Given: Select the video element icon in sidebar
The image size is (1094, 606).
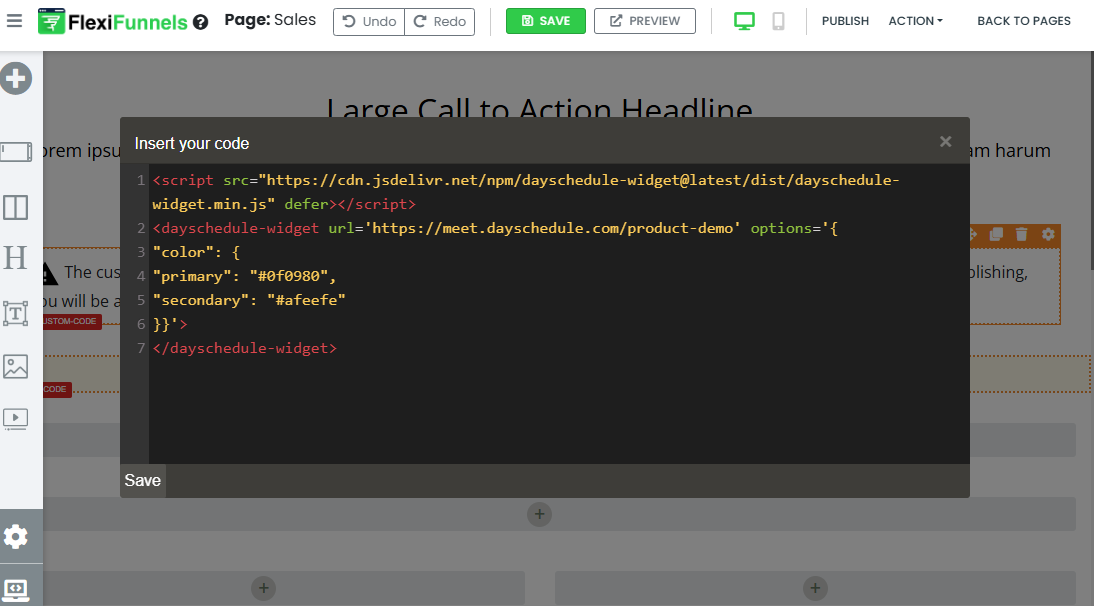Looking at the screenshot, I should pyautogui.click(x=15, y=418).
